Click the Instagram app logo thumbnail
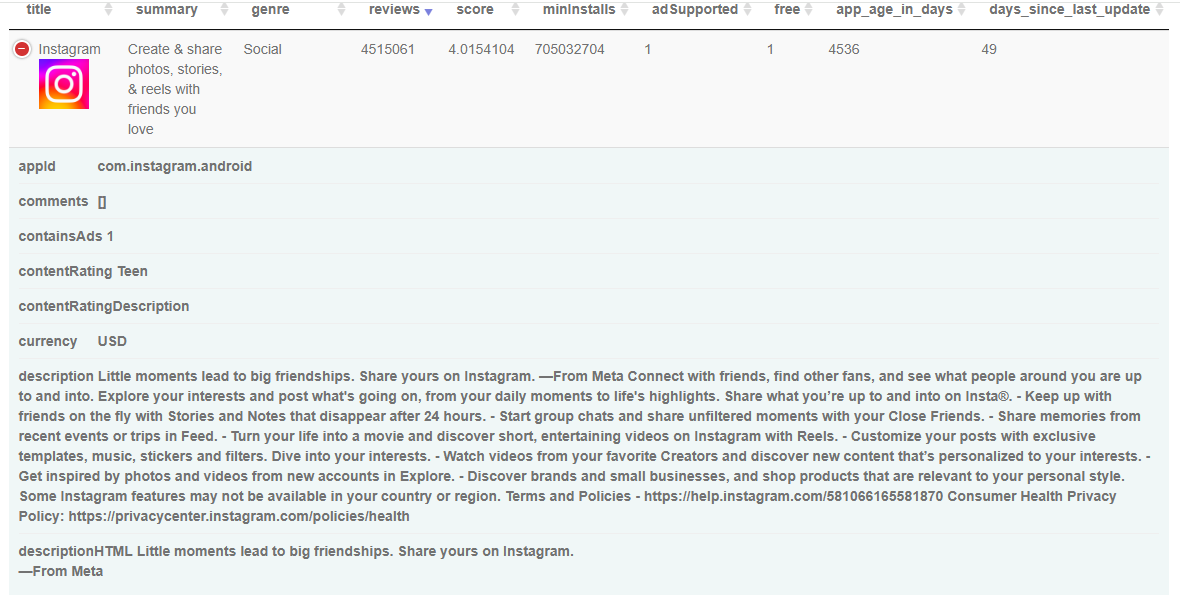The height and width of the screenshot is (595, 1180). point(64,84)
